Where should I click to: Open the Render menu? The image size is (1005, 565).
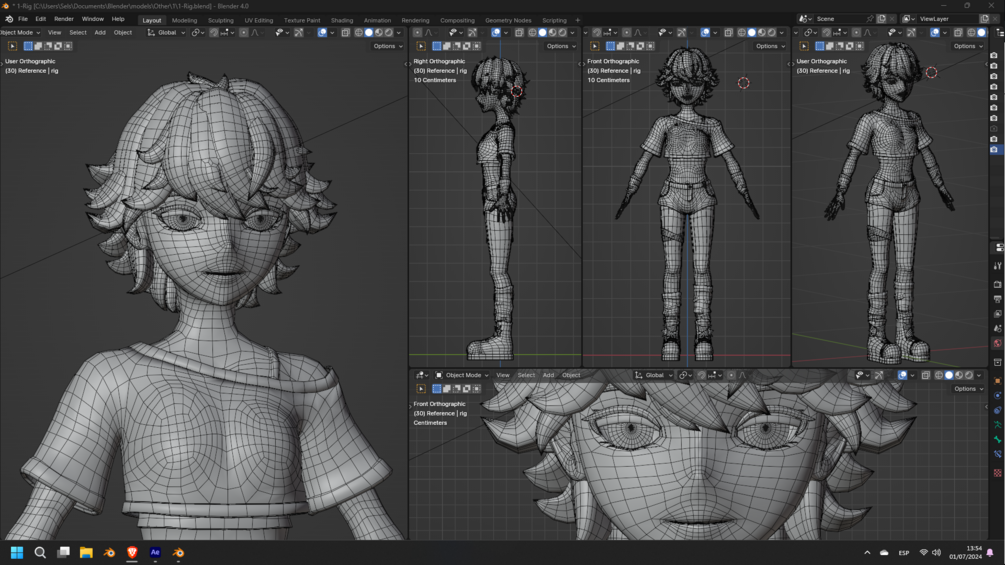tap(64, 19)
